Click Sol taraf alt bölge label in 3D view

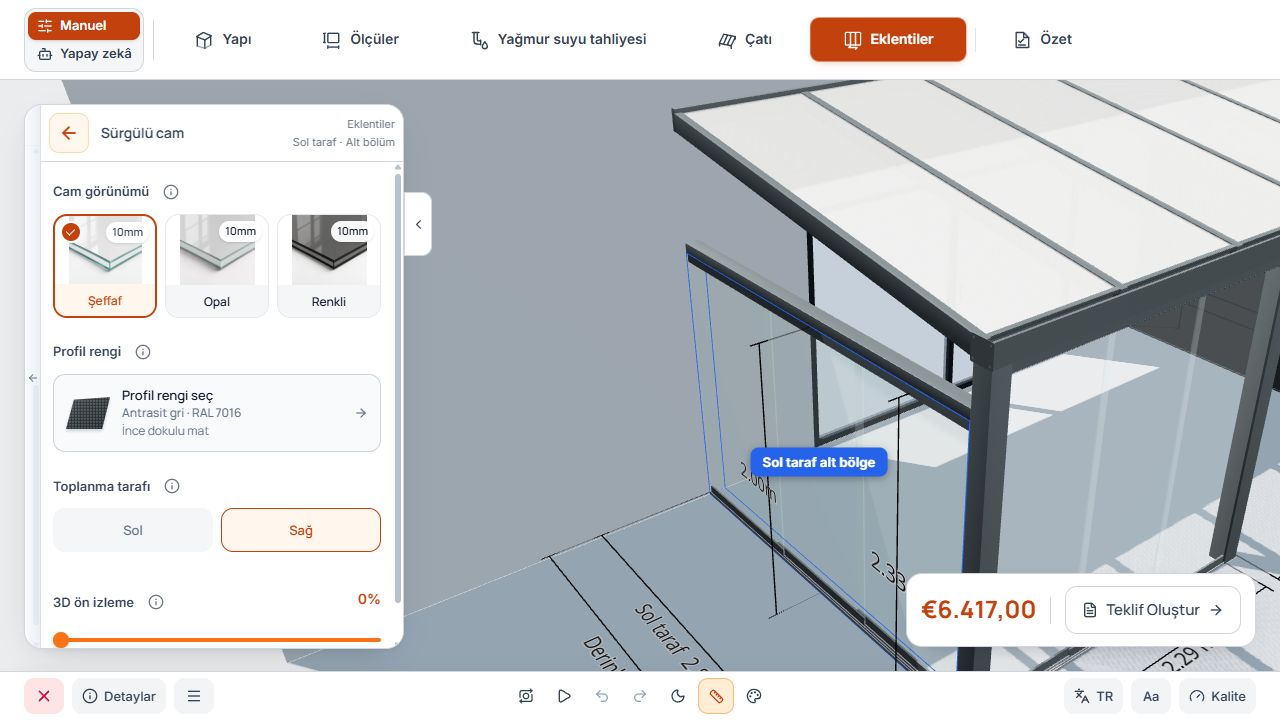coord(819,462)
